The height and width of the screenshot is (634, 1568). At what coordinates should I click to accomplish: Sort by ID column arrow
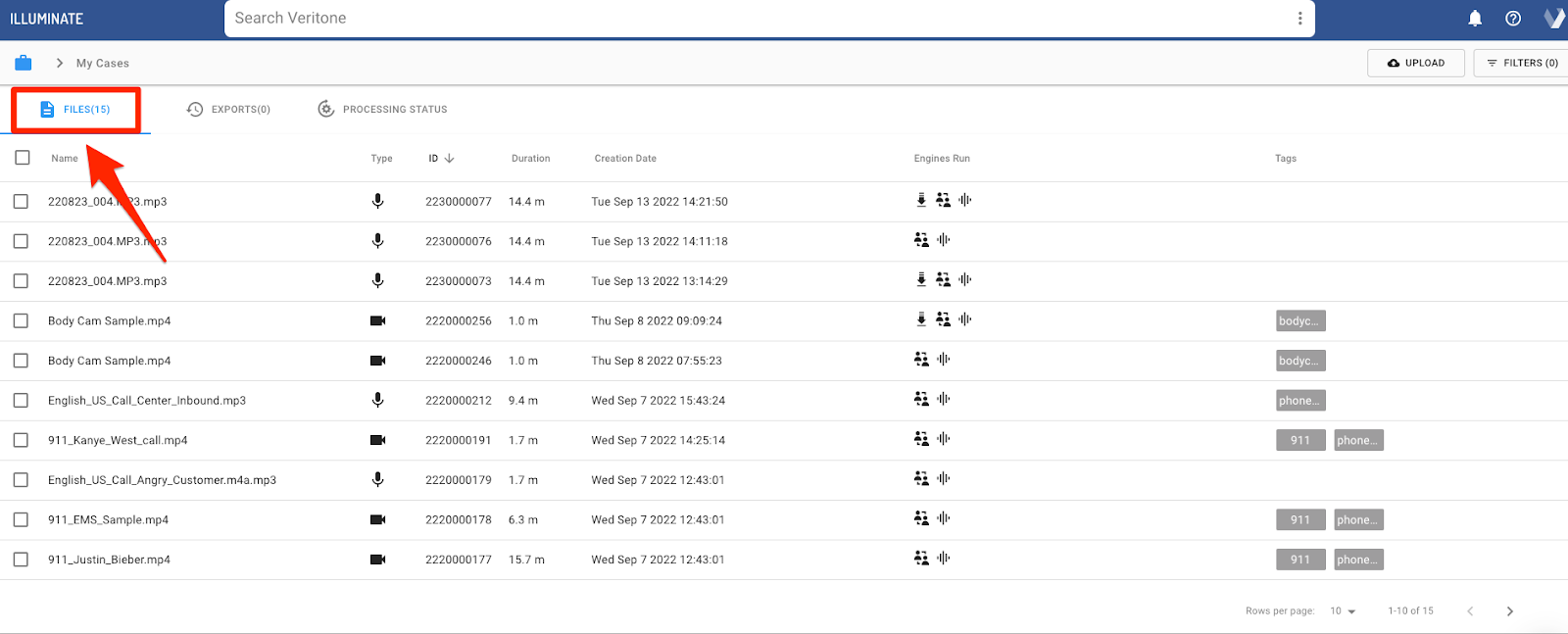[x=449, y=159]
